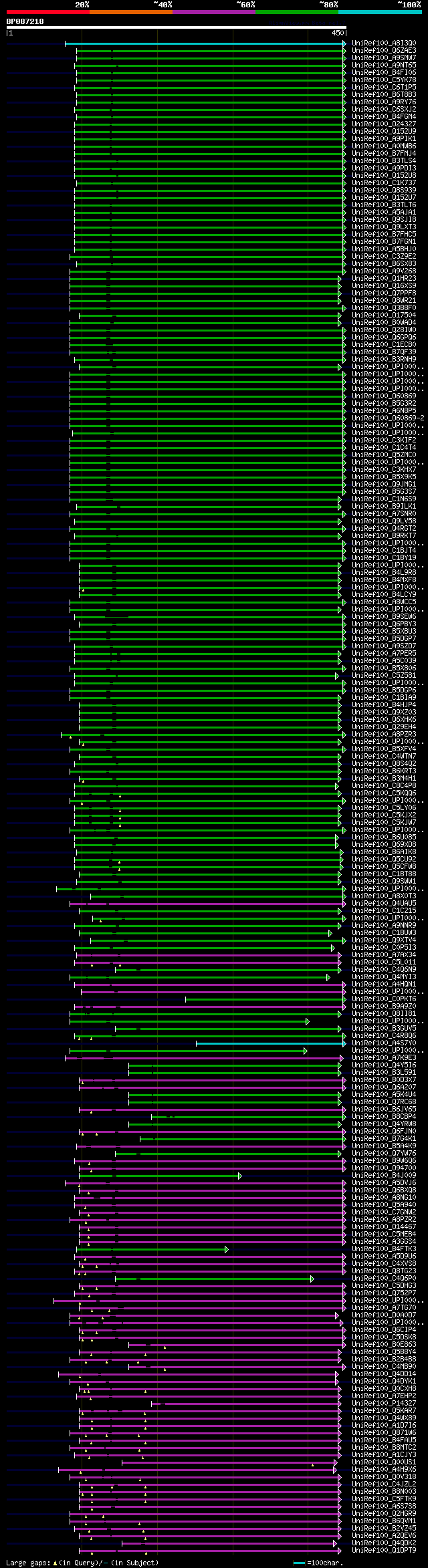Open hit UniRef100_A8I3Q0
428x1568 pixels.
point(384,43)
